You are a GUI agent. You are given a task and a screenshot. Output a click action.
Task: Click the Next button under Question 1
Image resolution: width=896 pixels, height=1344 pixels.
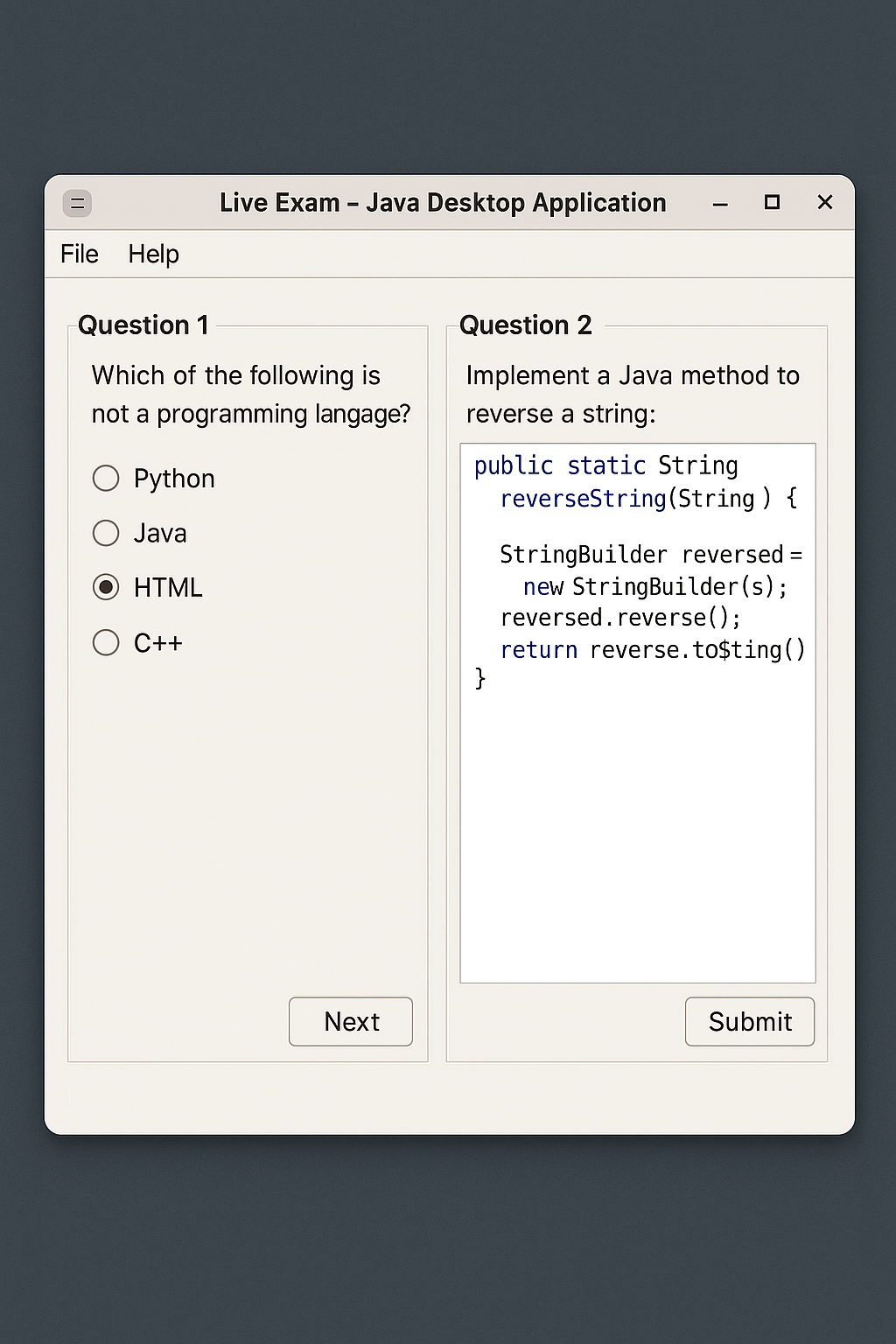click(350, 1021)
